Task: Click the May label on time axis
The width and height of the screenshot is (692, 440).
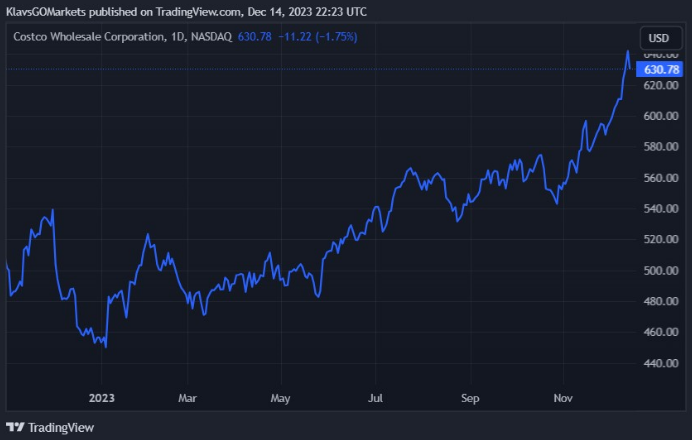Action: coord(280,399)
